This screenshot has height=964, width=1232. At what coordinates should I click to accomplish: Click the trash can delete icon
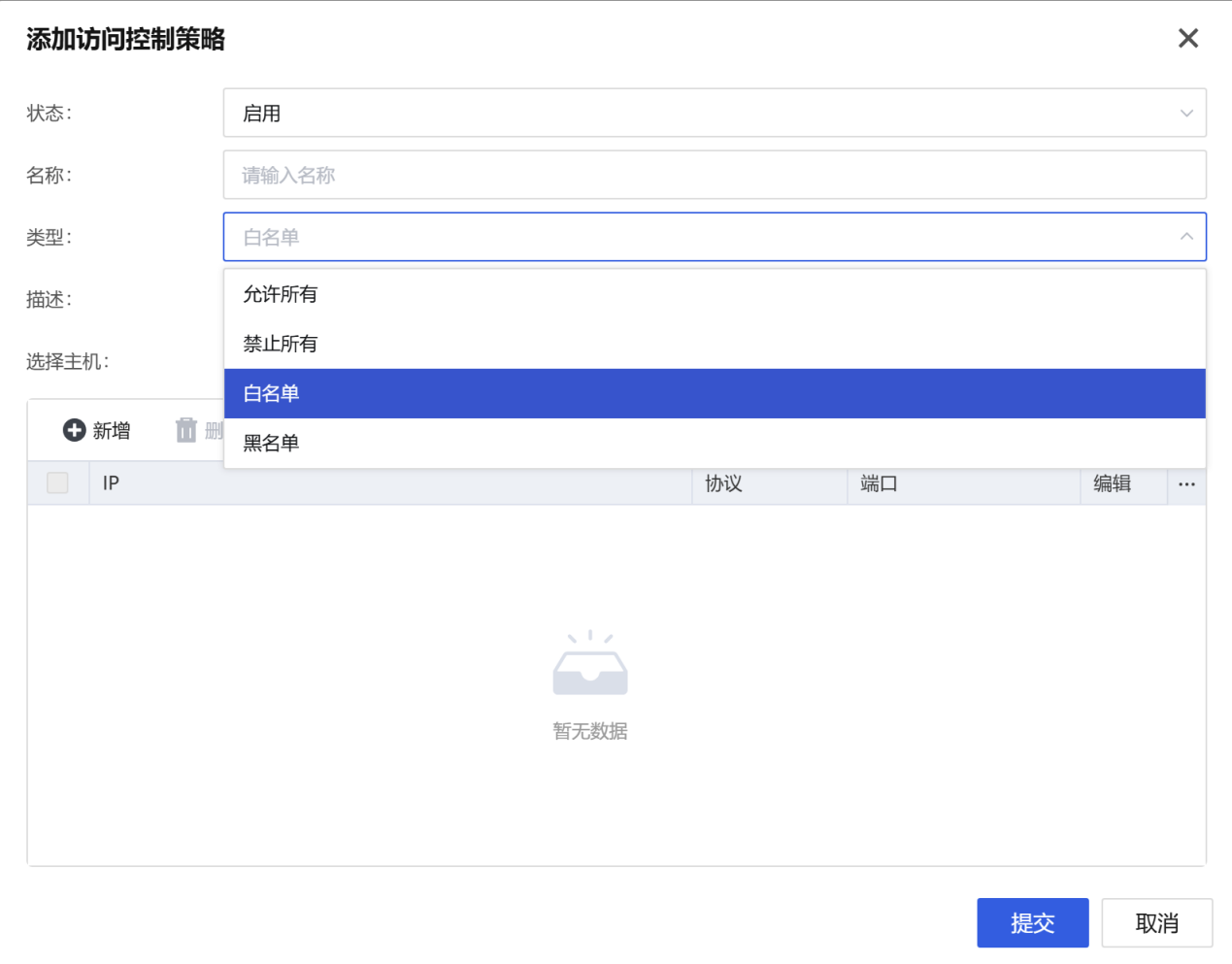(186, 430)
